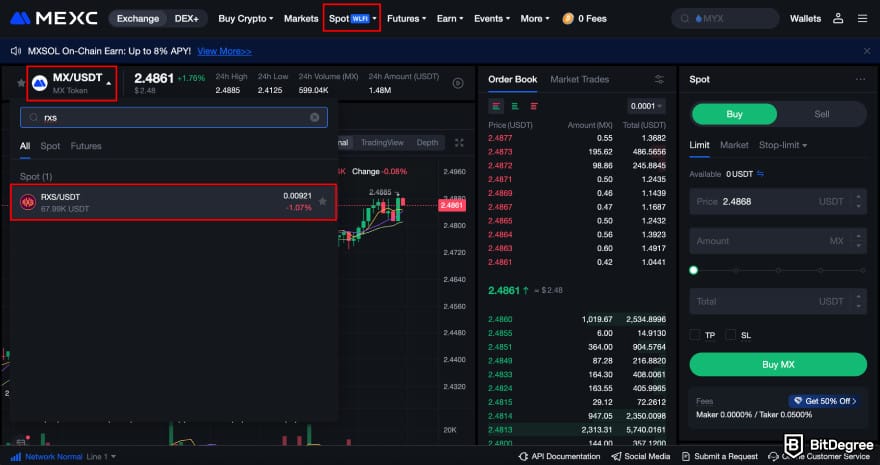Click the Price input field
The height and width of the screenshot is (465, 880).
[x=778, y=201]
